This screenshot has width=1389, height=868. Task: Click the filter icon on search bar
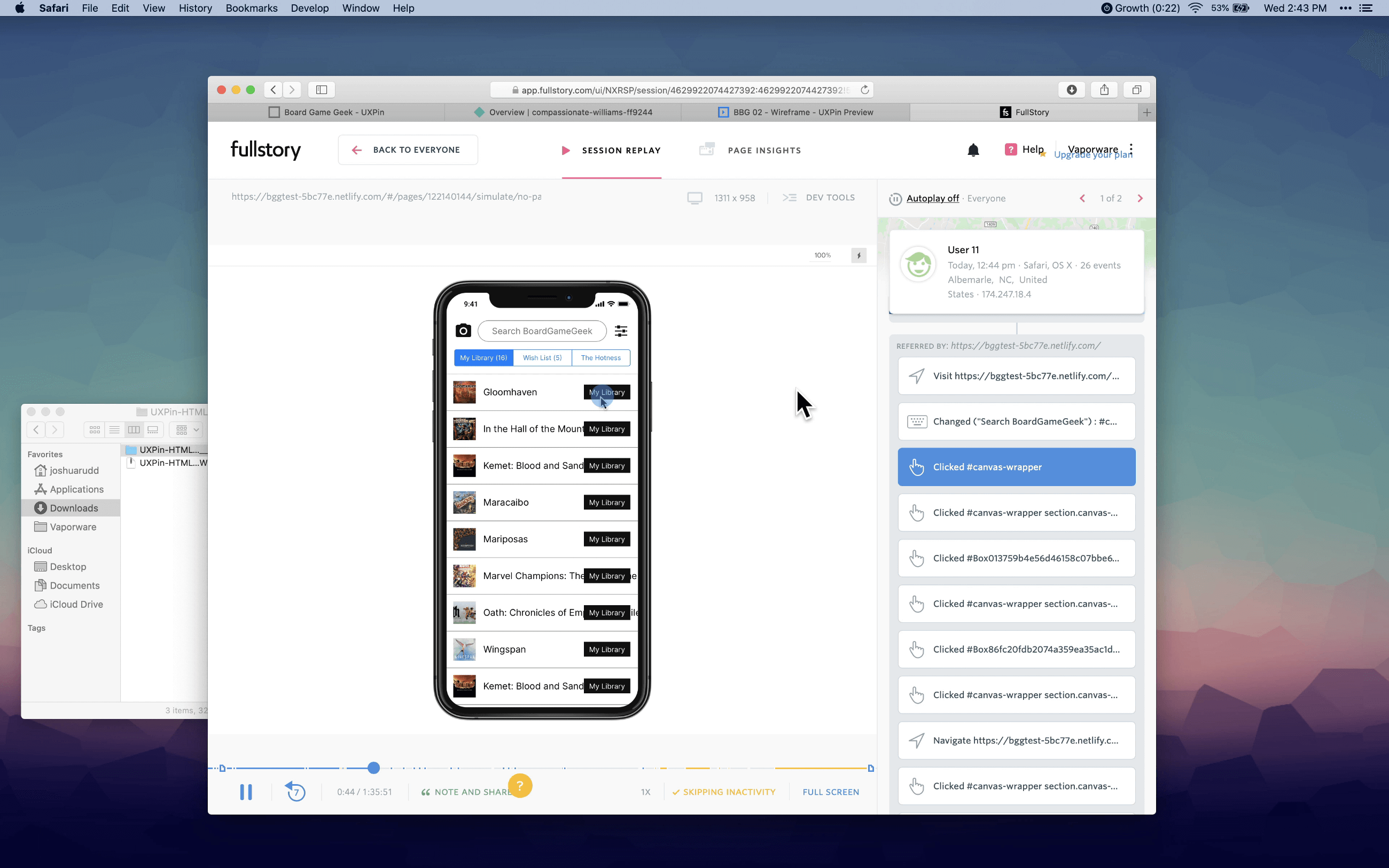click(621, 330)
